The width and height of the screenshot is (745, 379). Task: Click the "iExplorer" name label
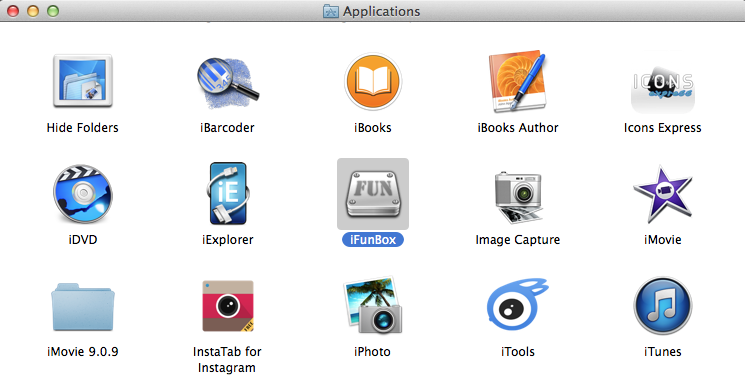[228, 240]
